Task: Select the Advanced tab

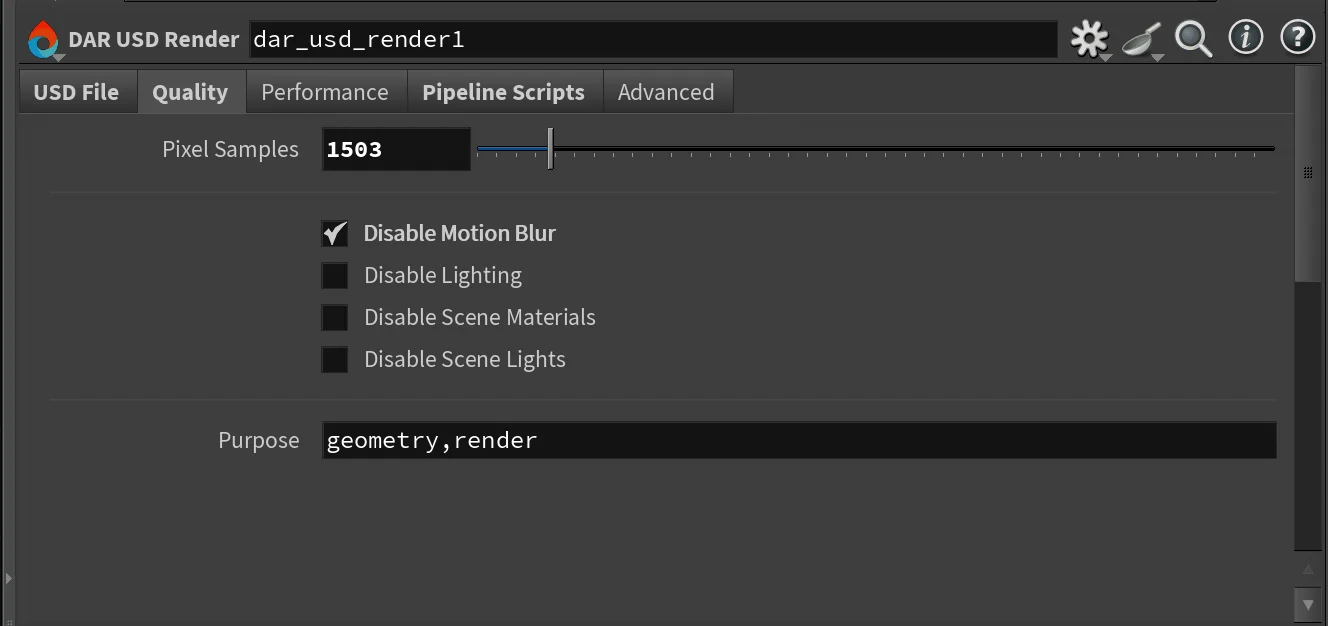Action: [667, 91]
